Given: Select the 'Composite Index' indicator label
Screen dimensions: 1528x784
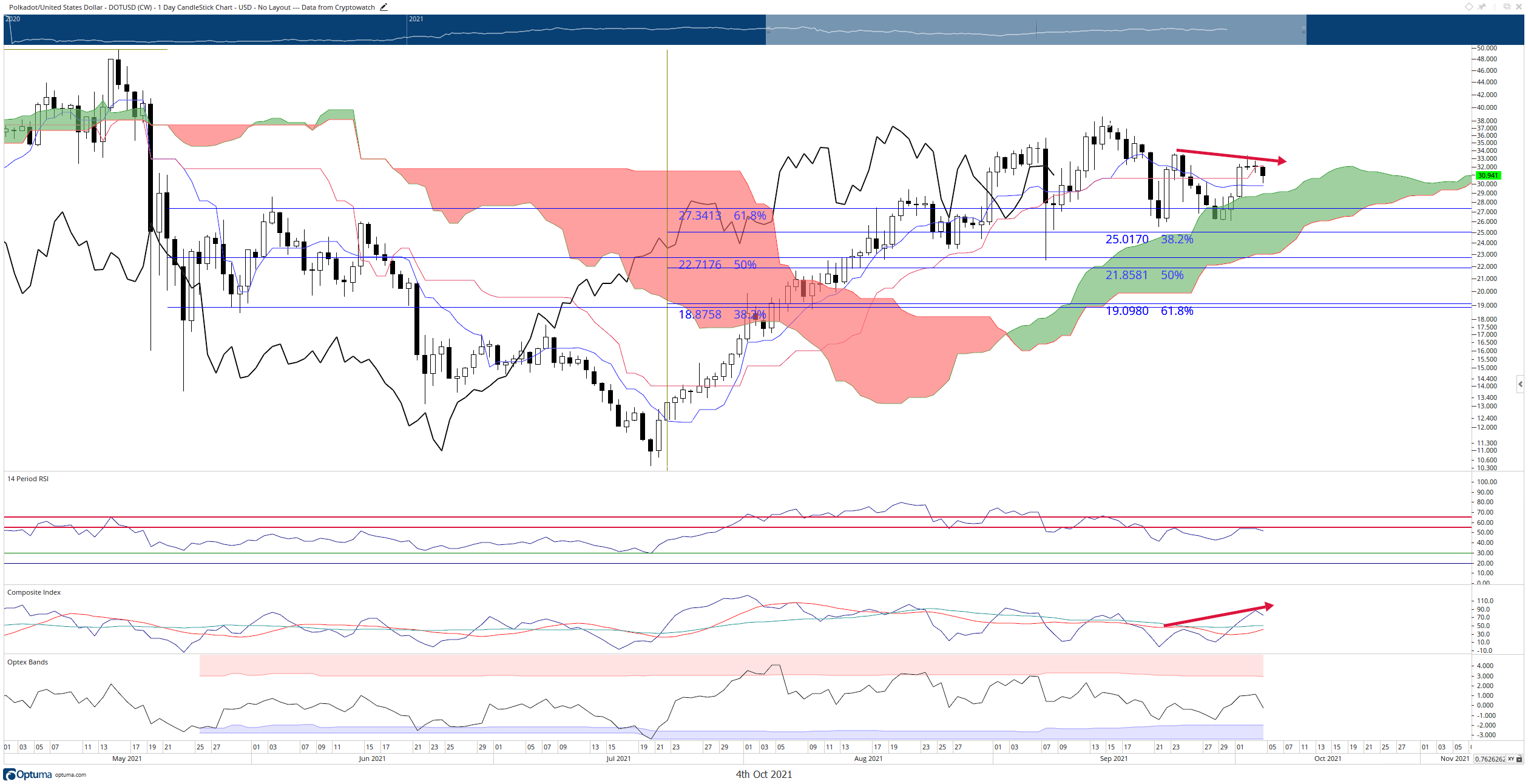Looking at the screenshot, I should 34,592.
